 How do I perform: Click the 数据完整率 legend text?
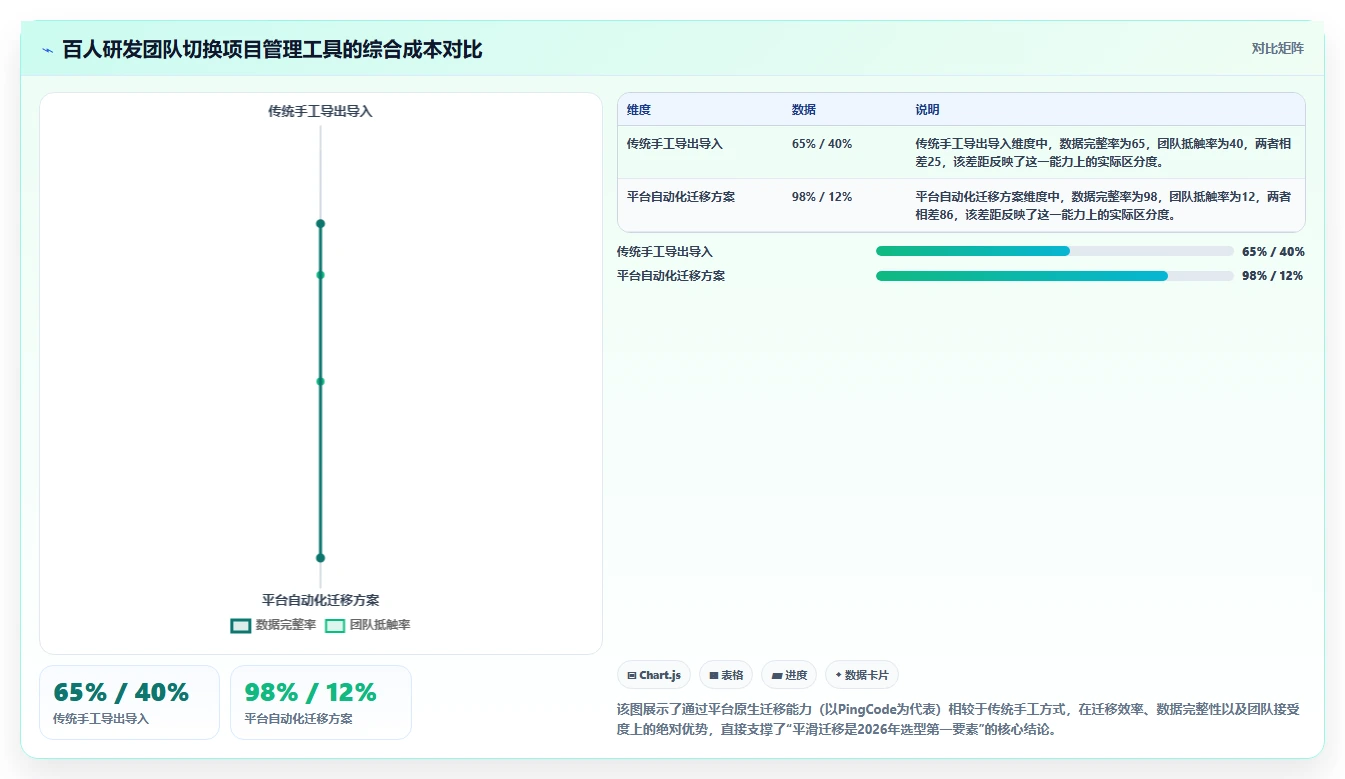point(286,625)
